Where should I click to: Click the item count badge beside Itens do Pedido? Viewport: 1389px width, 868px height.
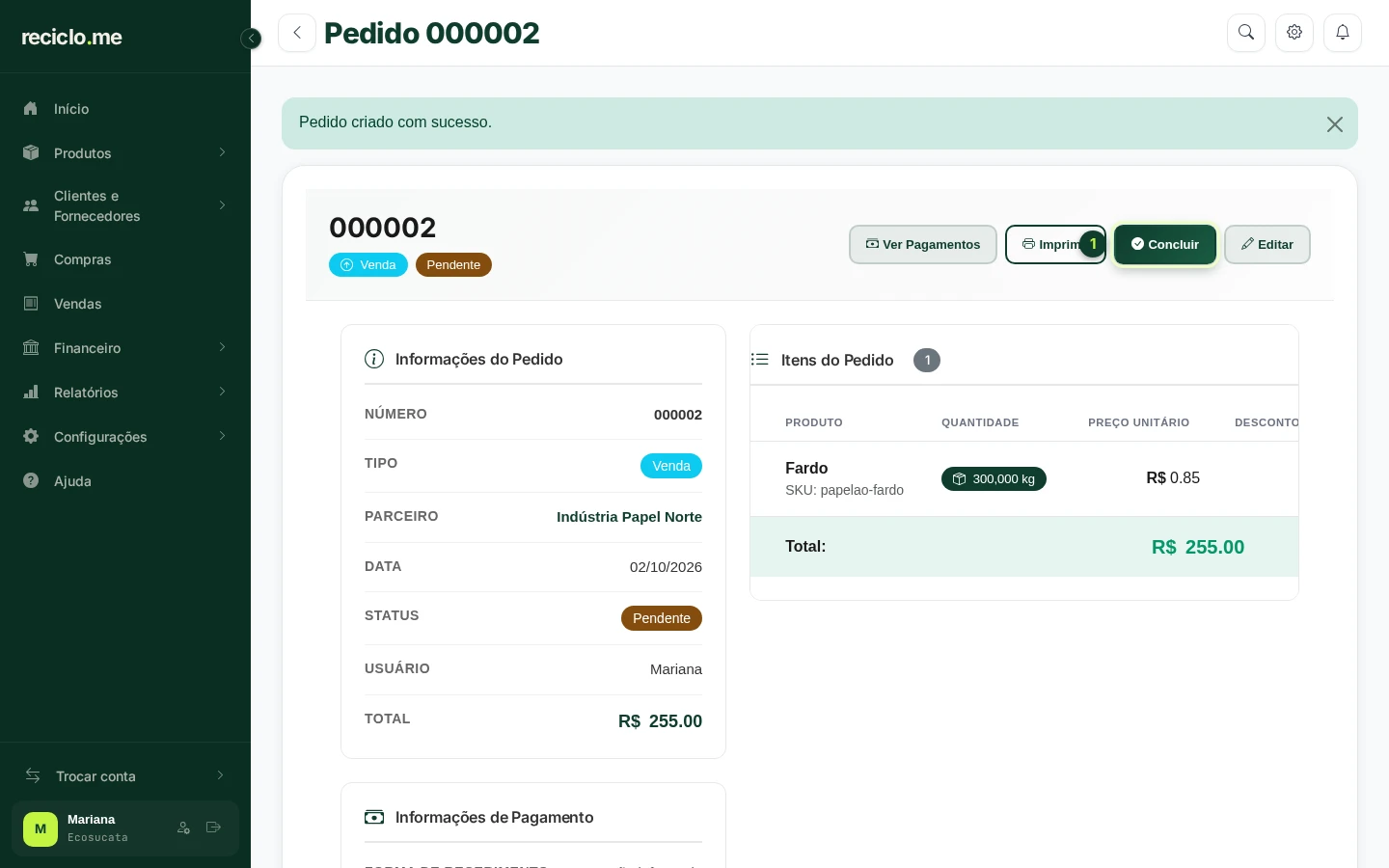(927, 360)
